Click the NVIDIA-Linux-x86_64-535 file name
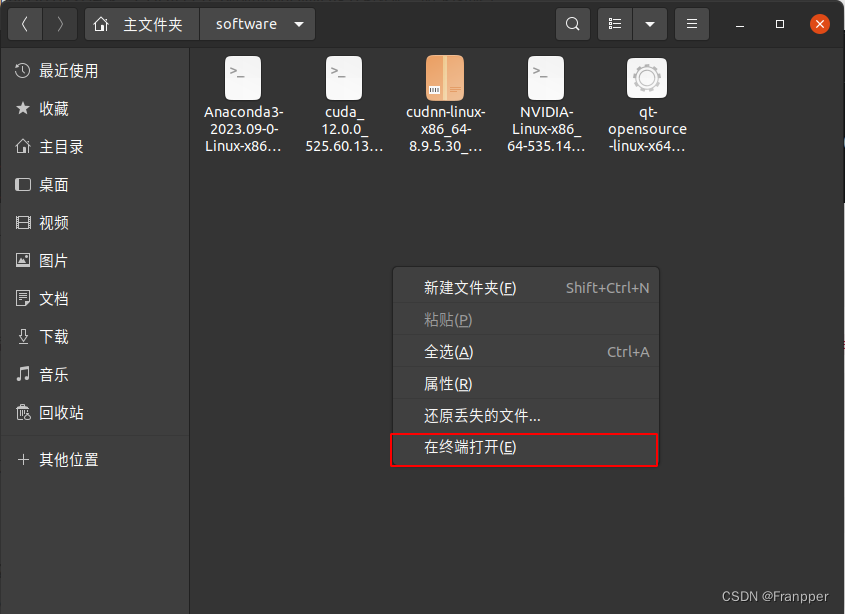This screenshot has height=614, width=845. 546,129
